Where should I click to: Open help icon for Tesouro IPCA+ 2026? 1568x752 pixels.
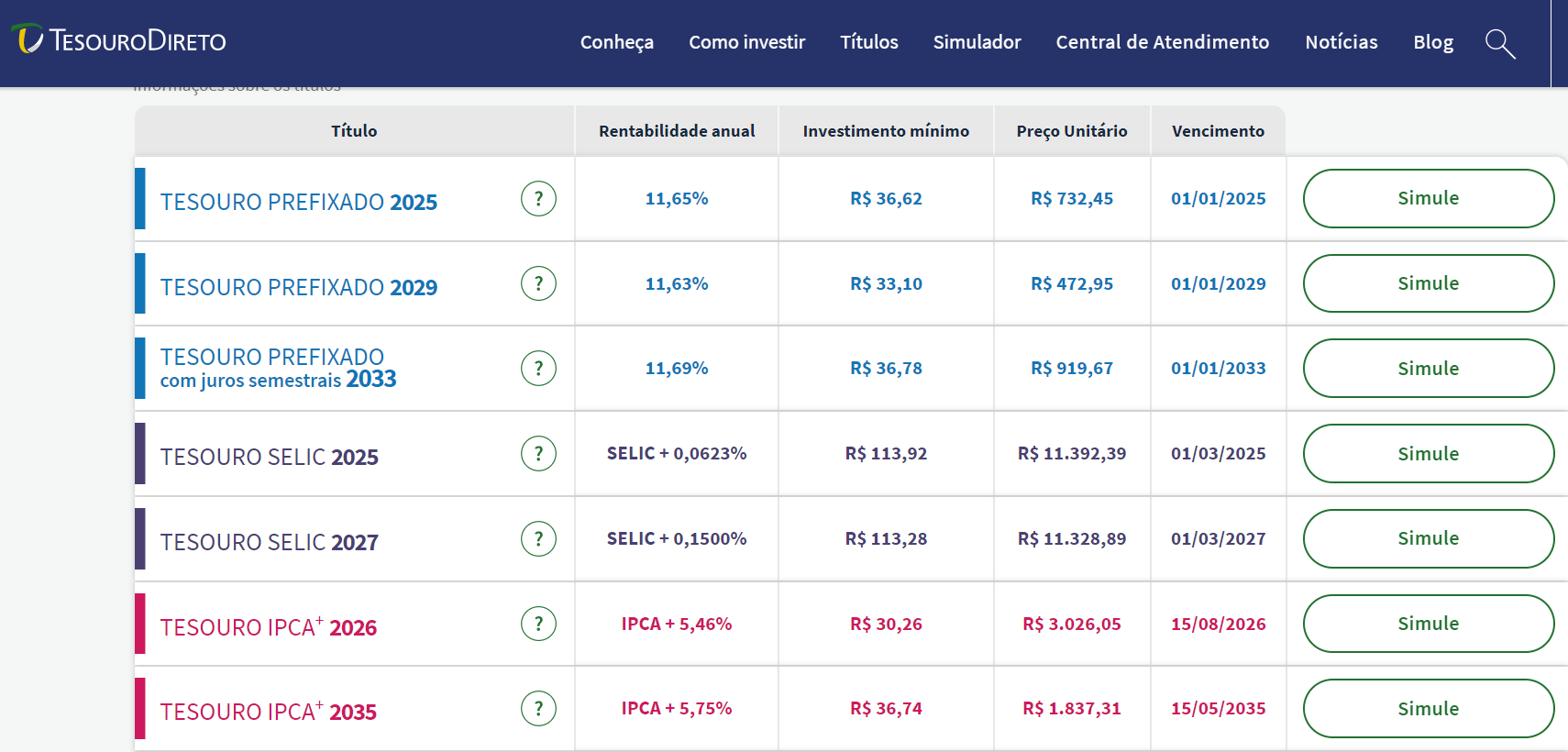point(538,624)
